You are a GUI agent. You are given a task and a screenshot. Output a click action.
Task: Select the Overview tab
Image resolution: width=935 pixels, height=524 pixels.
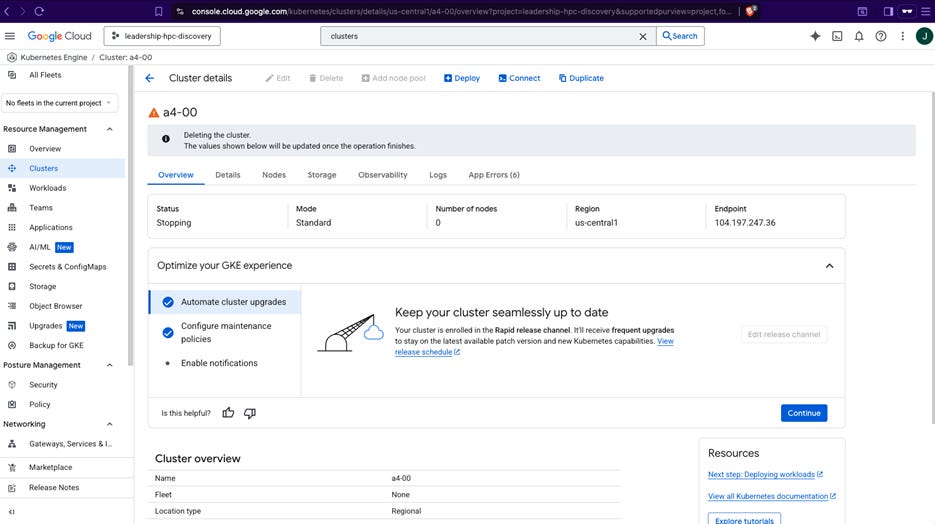[x=176, y=175]
